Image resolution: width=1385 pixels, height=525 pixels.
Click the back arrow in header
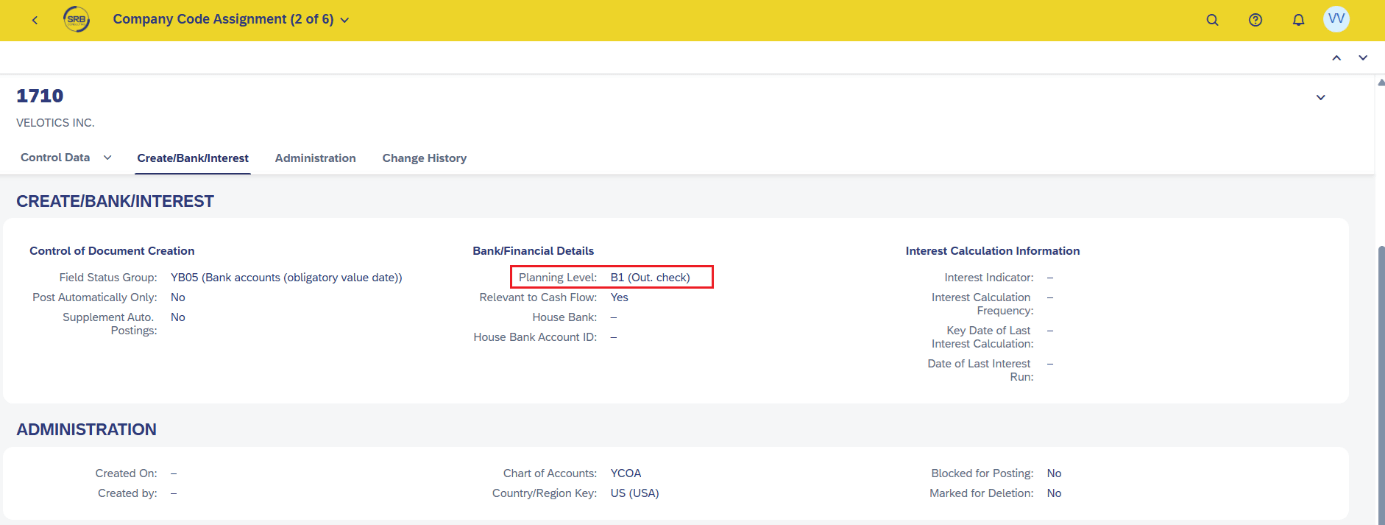35,20
